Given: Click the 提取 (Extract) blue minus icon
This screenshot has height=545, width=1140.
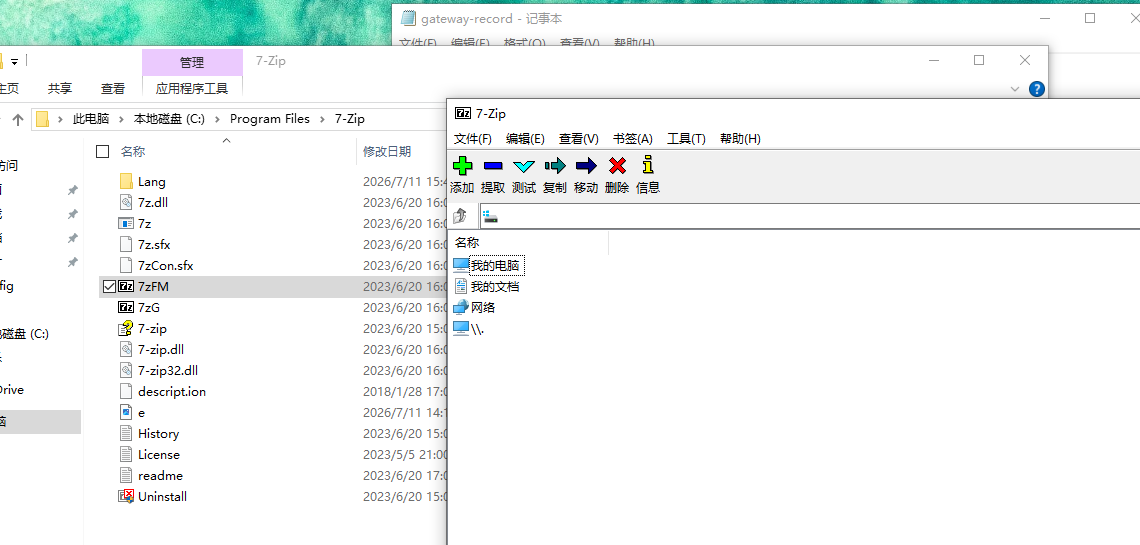Looking at the screenshot, I should tap(493, 166).
